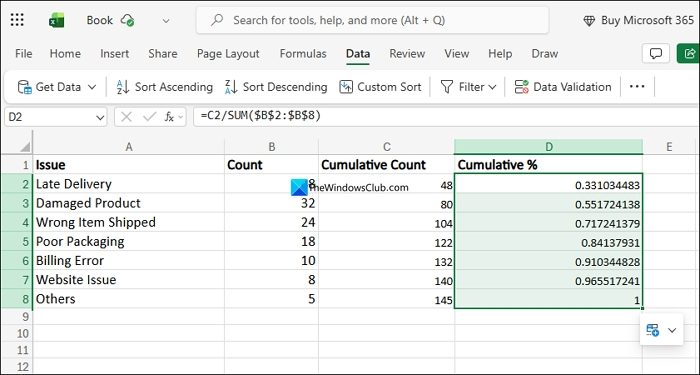
Task: Select column B header
Action: (x=271, y=147)
